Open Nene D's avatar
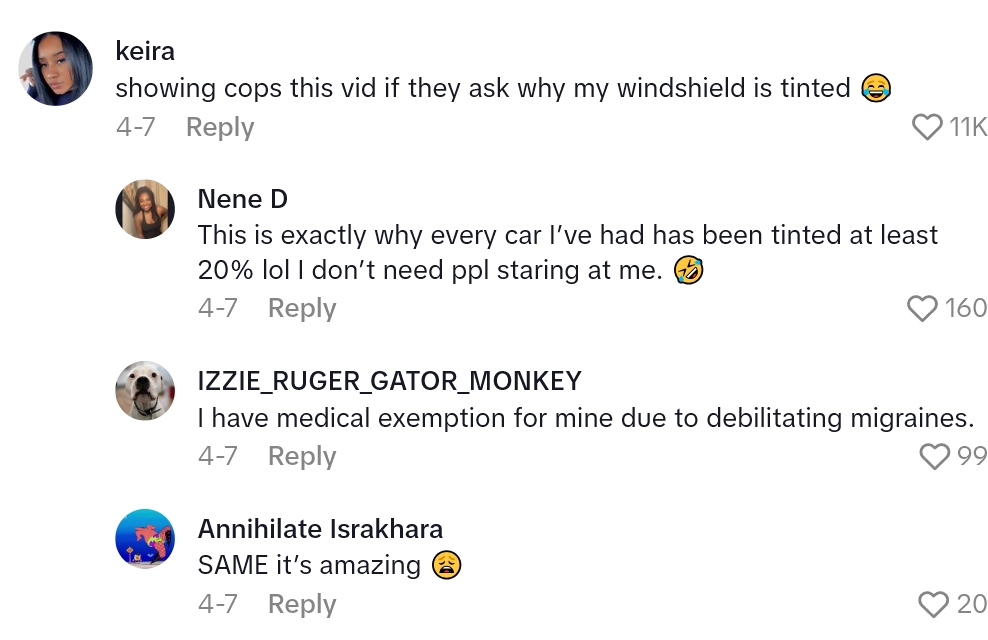 [146, 209]
